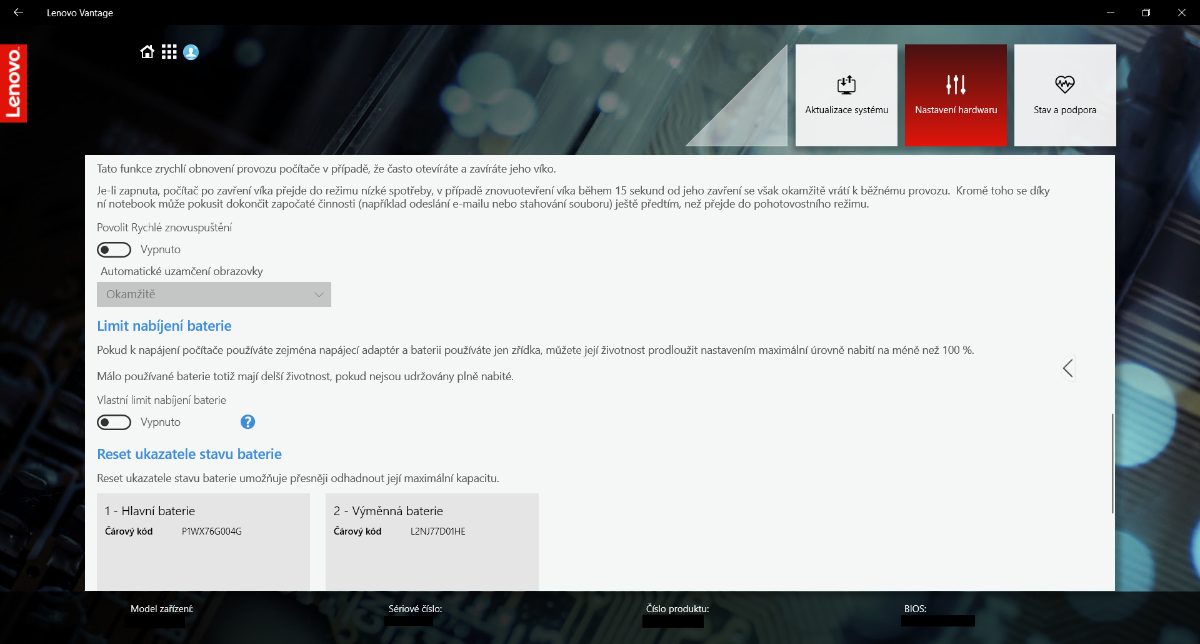Click the blue help question mark icon
The width and height of the screenshot is (1200, 644).
click(248, 422)
